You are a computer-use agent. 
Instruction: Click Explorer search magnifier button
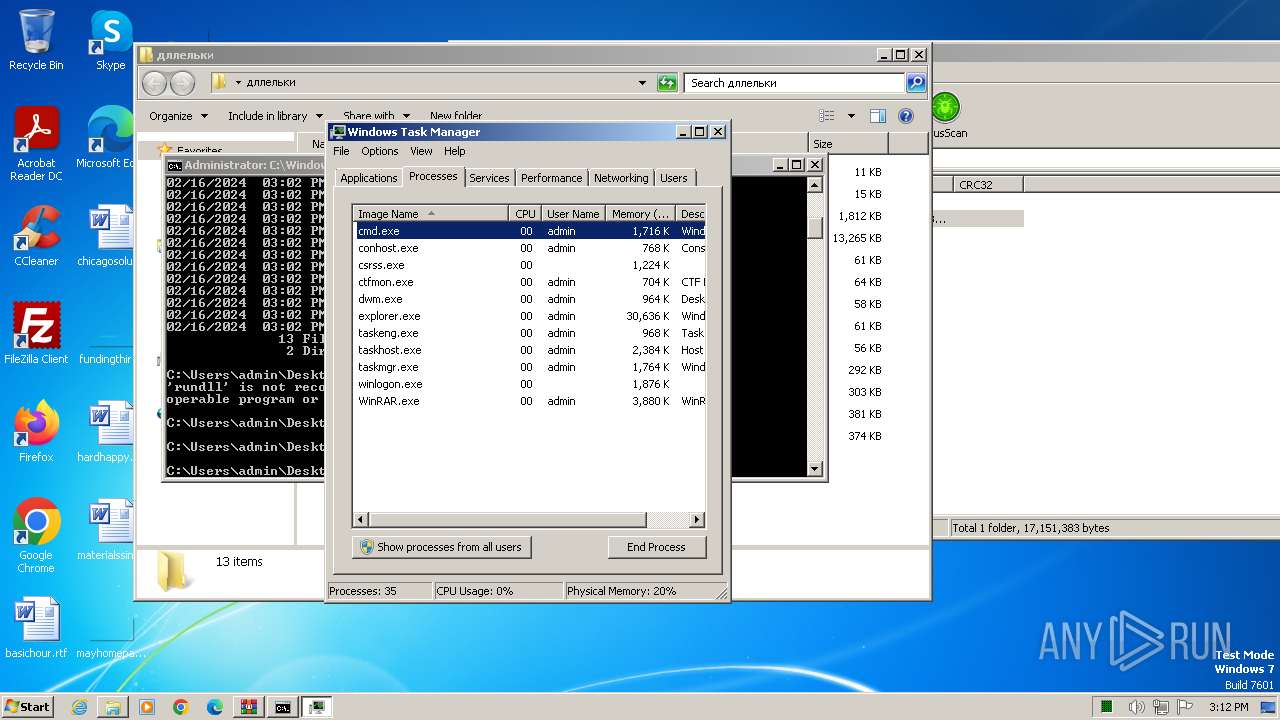tap(916, 83)
